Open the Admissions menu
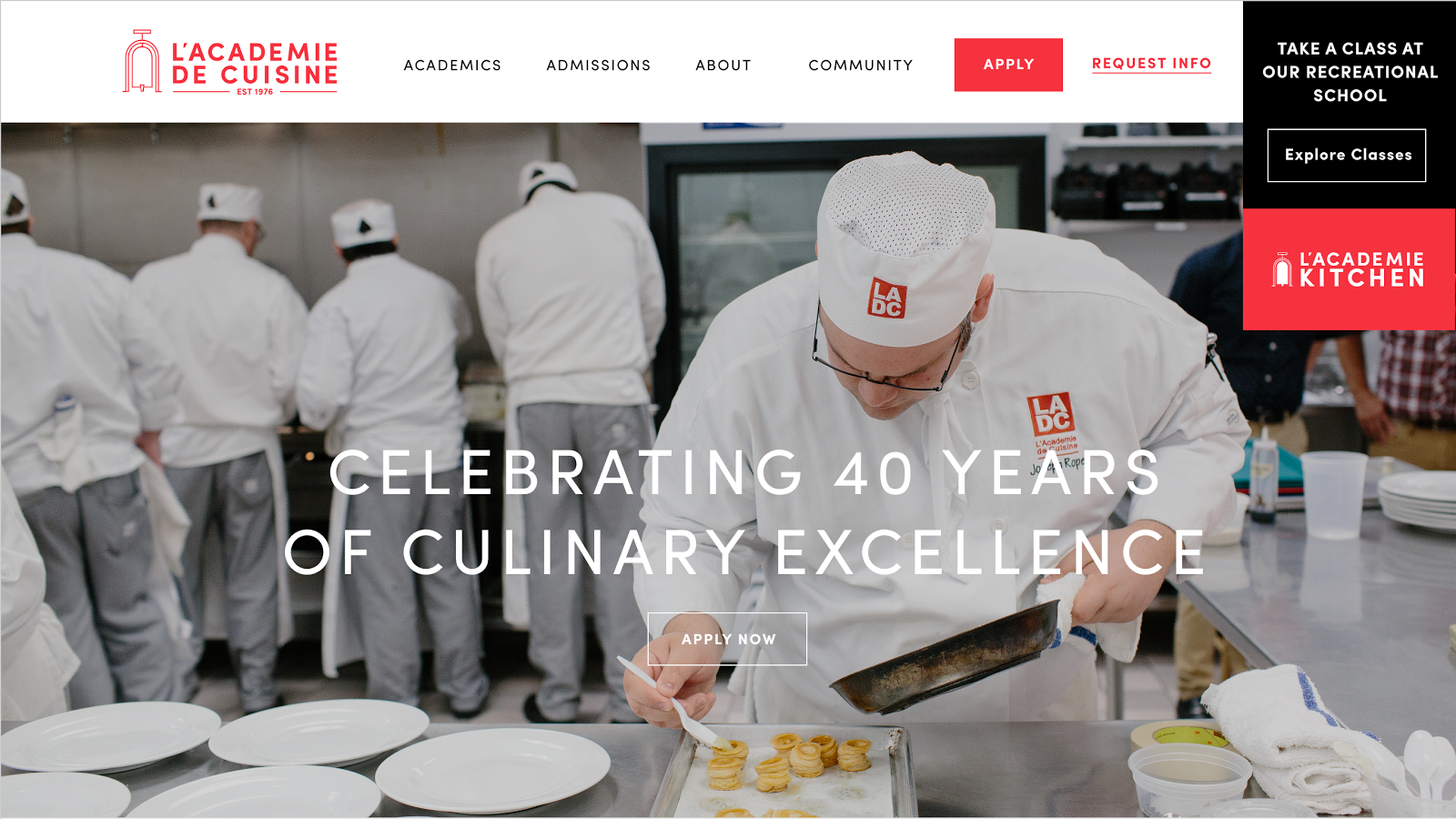Viewport: 1456px width, 819px height. 599,66
